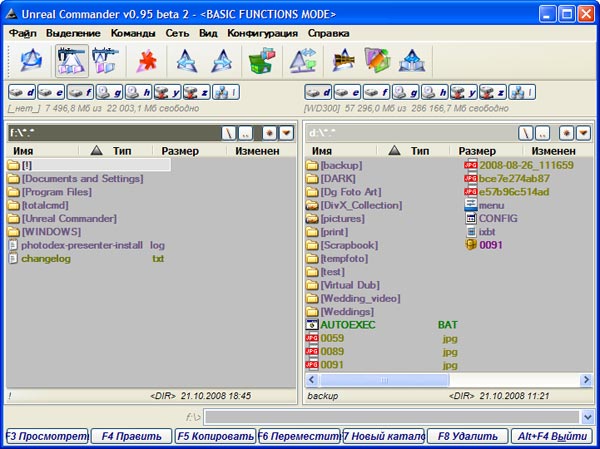Image resolution: width=600 pixels, height=449 pixels.
Task: Select drive e in left drive bar
Action: (51, 92)
